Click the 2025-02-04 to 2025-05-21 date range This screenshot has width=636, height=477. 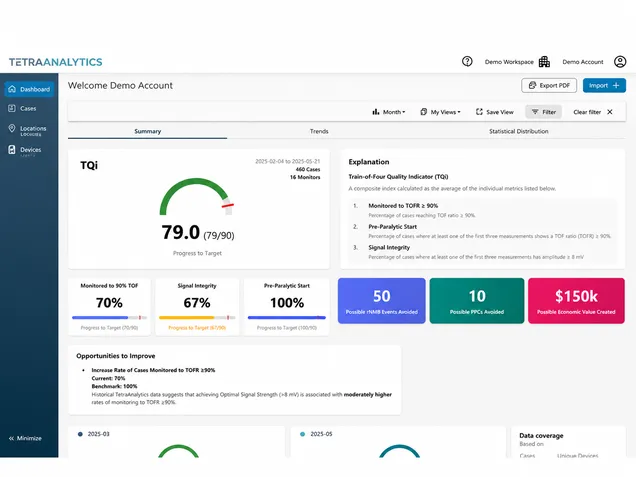(288, 161)
